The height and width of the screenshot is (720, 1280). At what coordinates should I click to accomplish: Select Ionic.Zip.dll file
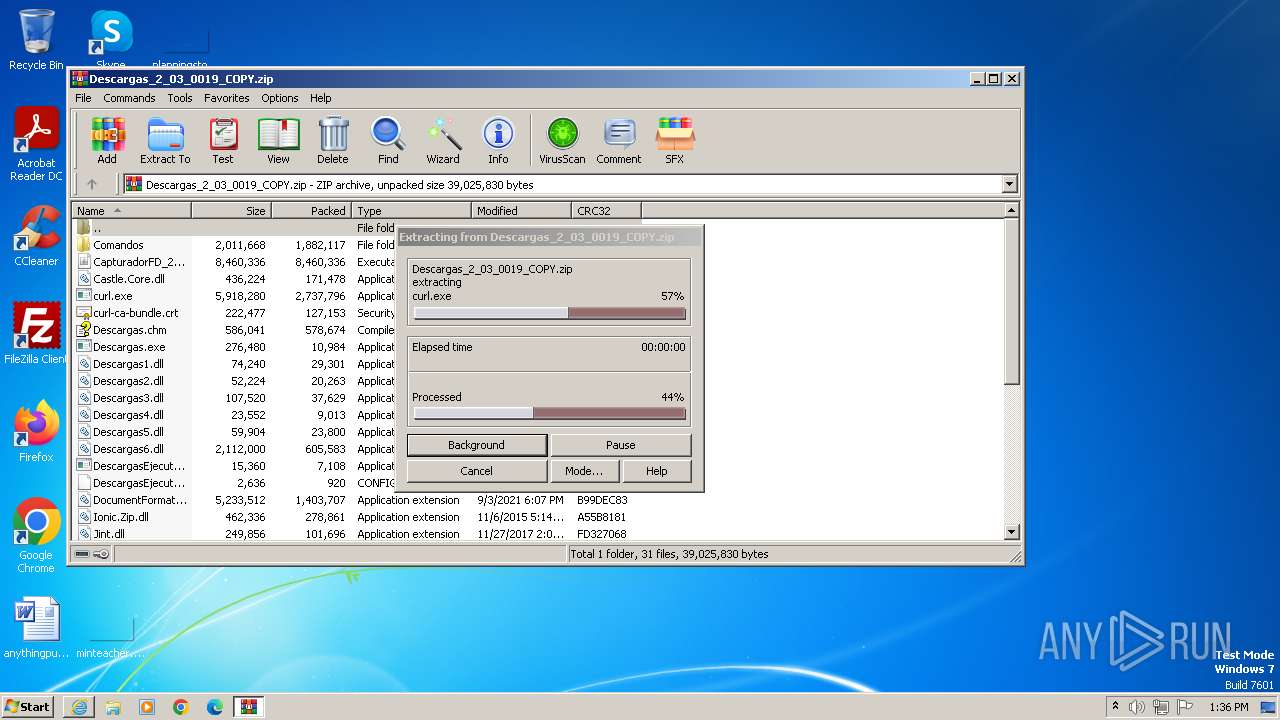(x=120, y=517)
